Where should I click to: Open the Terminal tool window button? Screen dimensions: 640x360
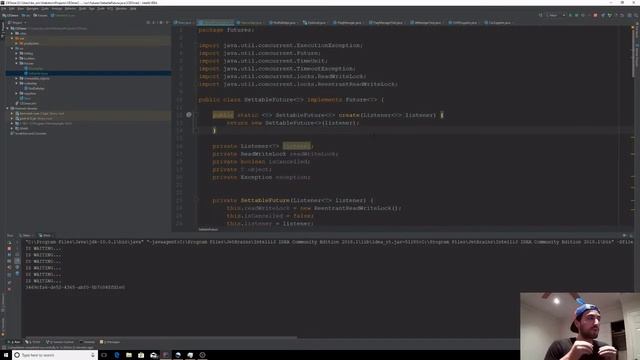tap(87, 342)
